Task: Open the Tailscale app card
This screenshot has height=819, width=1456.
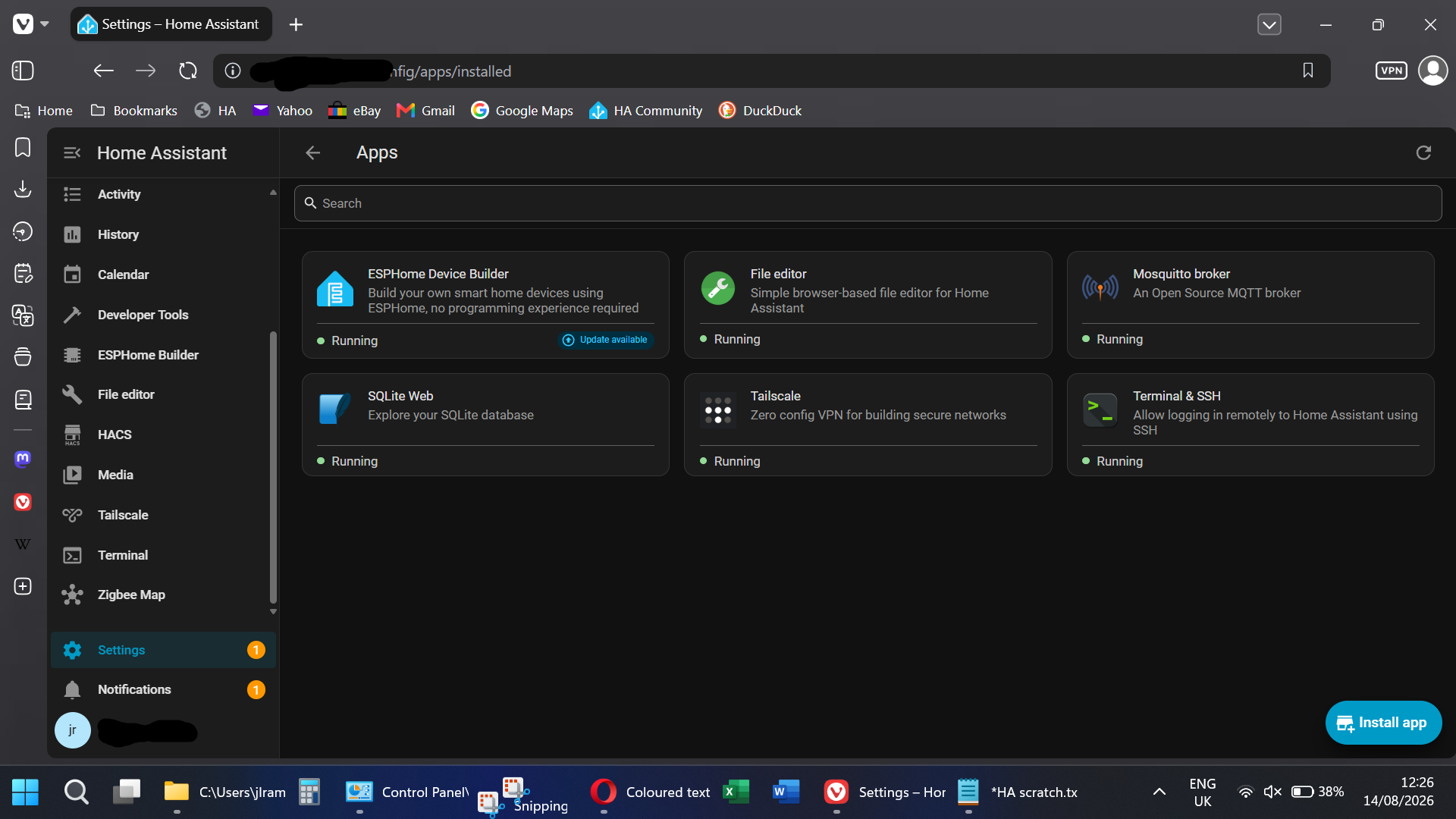Action: pyautogui.click(x=868, y=425)
